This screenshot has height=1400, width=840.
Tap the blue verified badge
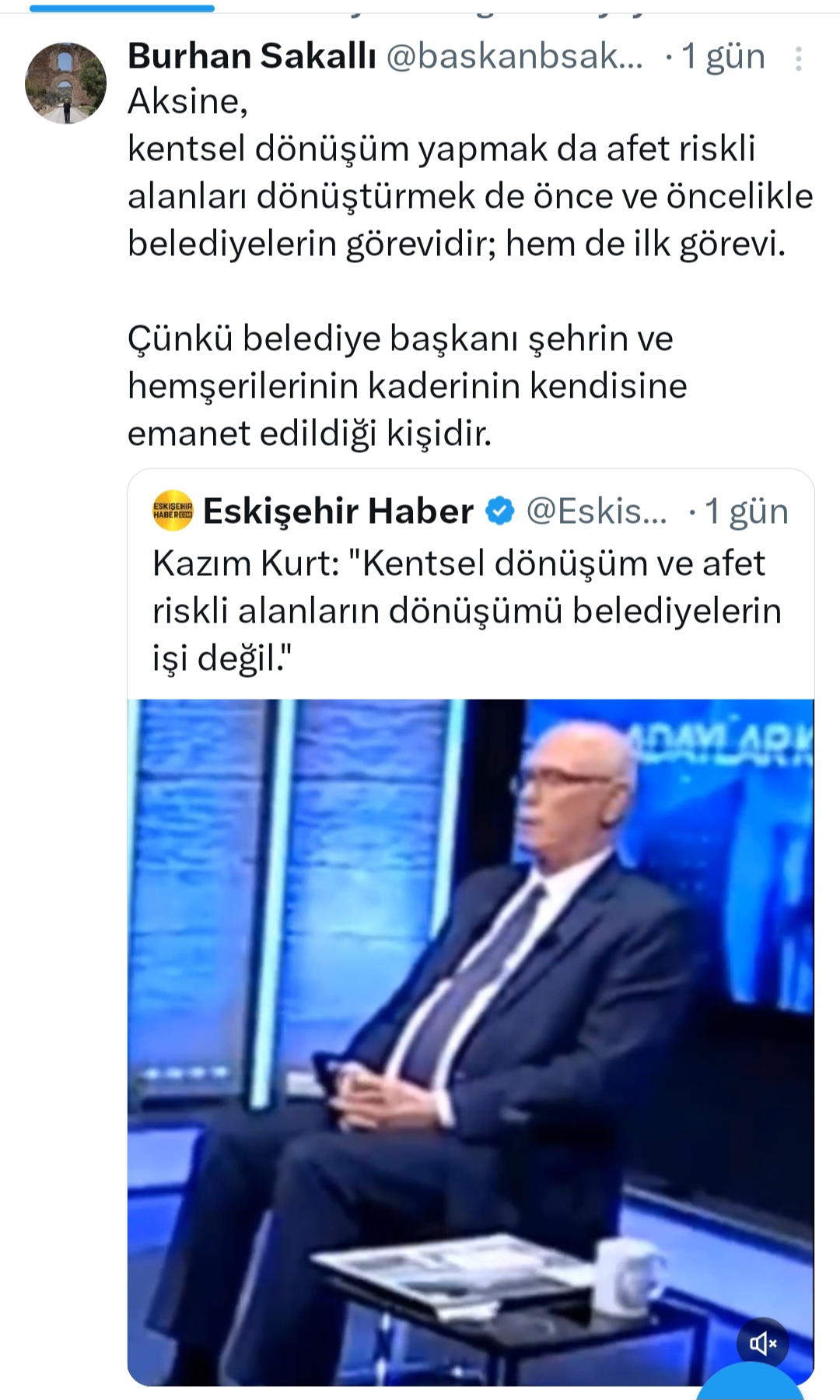500,511
